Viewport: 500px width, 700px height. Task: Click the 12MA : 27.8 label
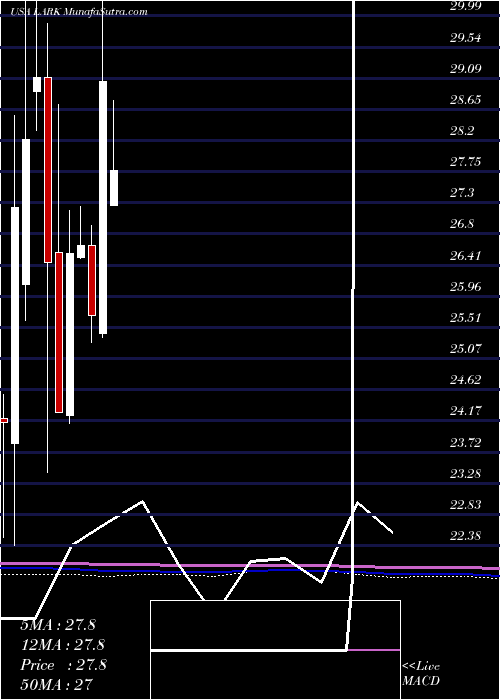click(x=63, y=645)
